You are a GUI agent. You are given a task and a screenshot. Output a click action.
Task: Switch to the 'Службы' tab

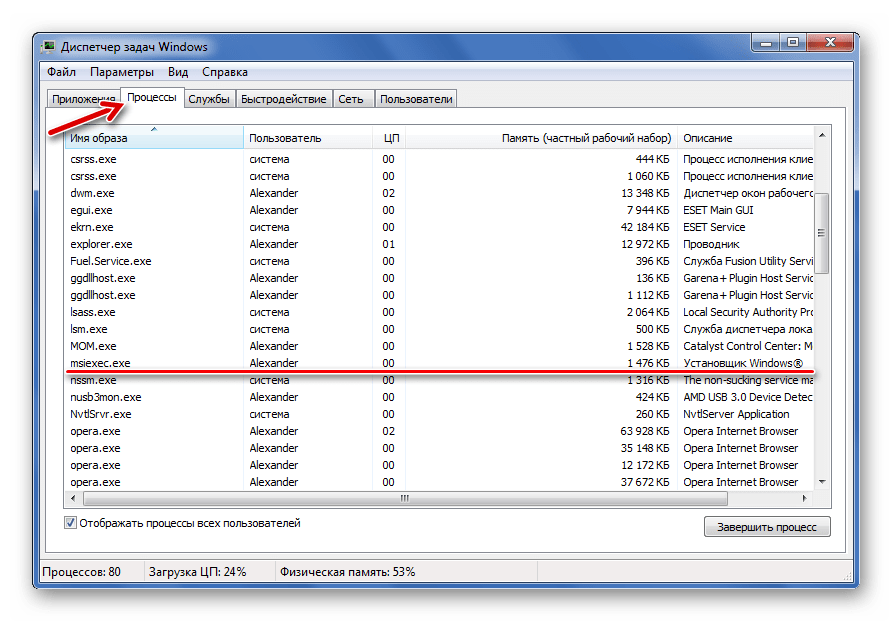pyautogui.click(x=209, y=99)
